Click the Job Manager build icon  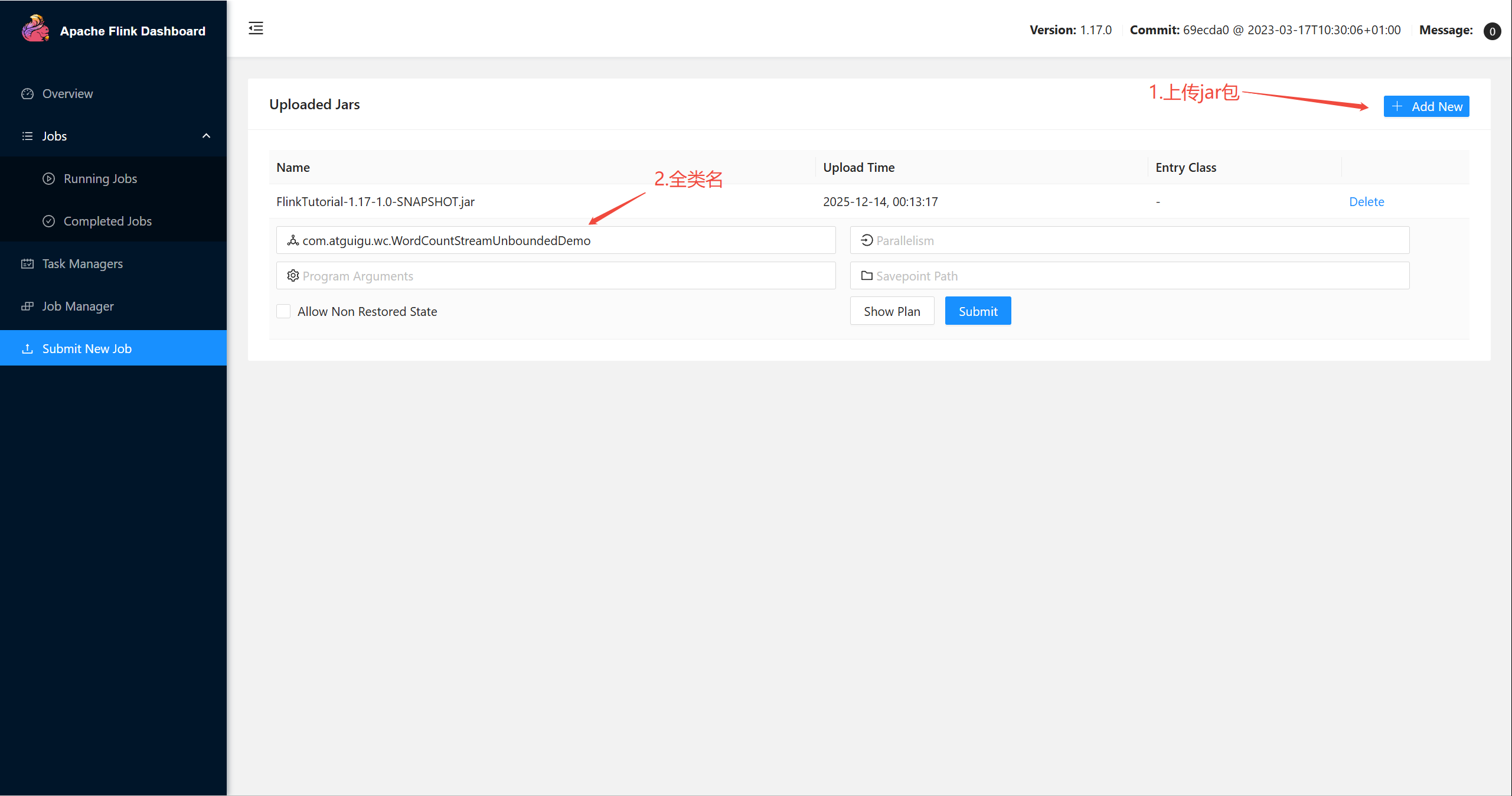click(x=27, y=306)
